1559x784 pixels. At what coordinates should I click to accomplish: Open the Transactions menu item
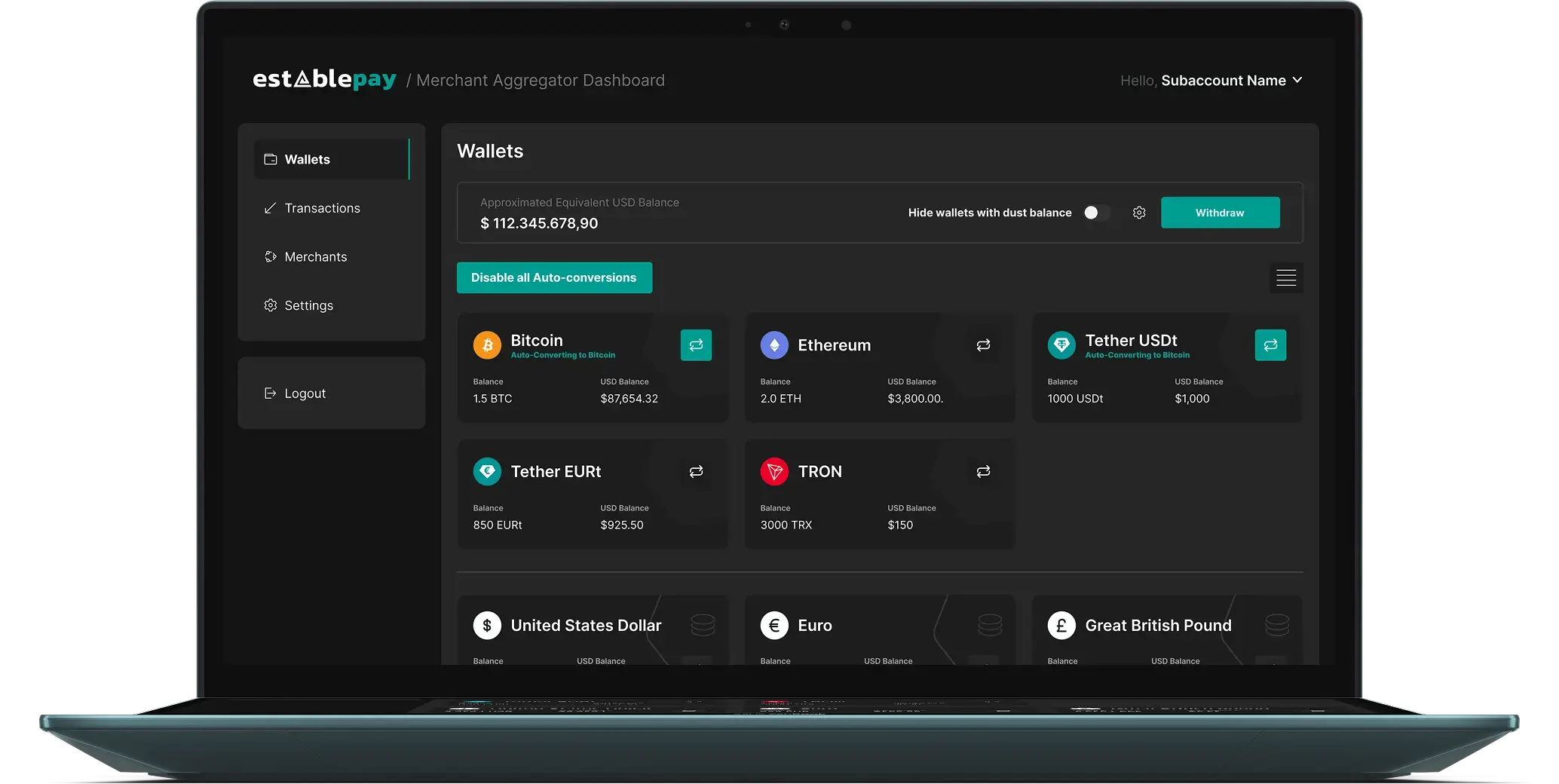pyautogui.click(x=322, y=208)
